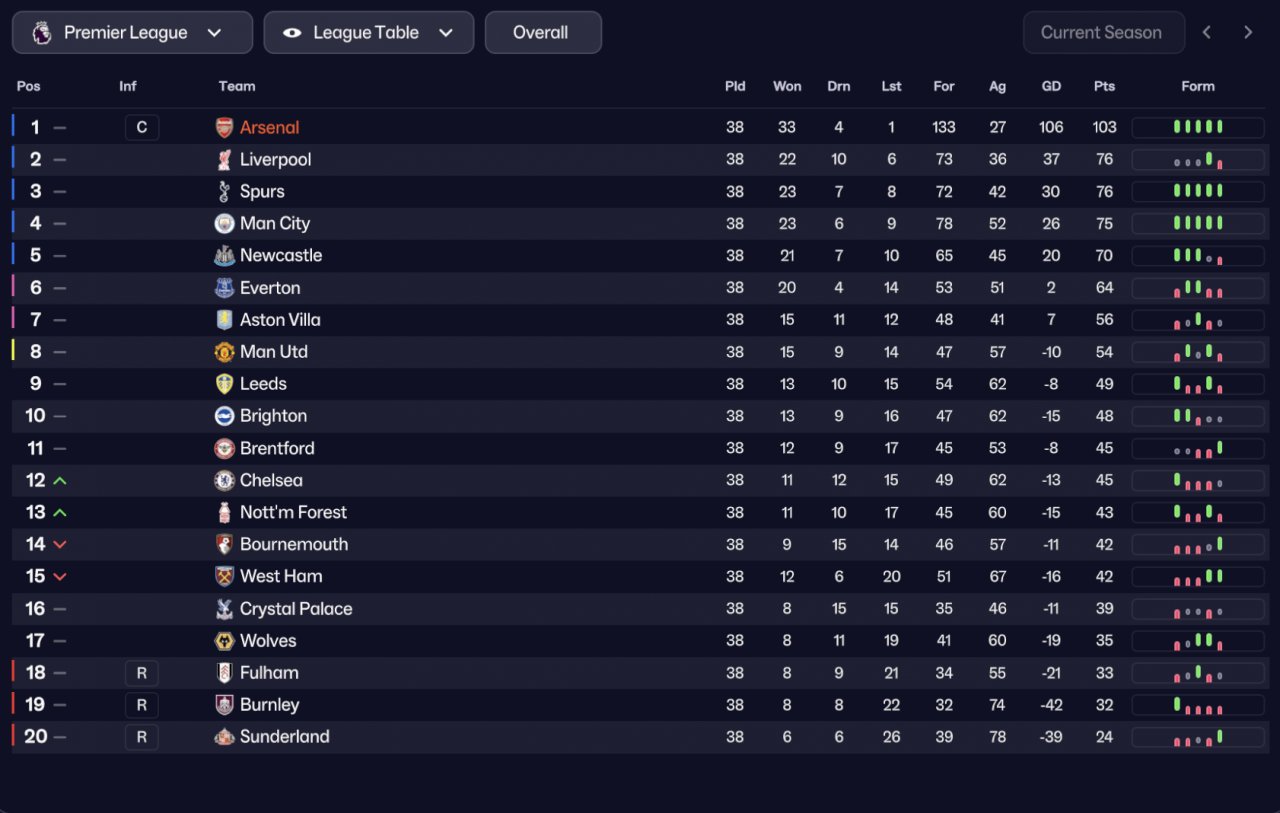The height and width of the screenshot is (813, 1280).
Task: Go to the next season arrow
Action: tap(1248, 33)
